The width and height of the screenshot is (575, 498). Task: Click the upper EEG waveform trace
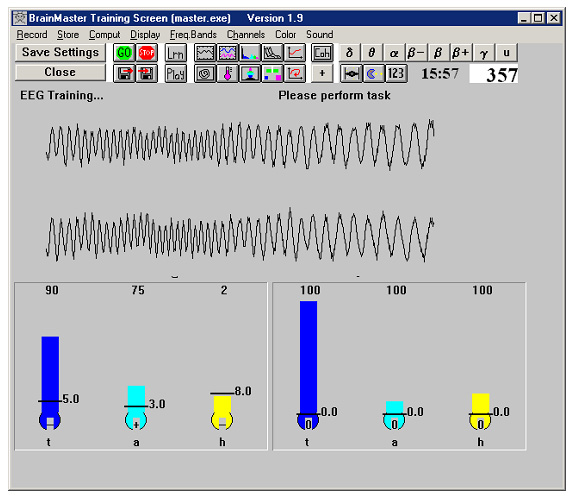click(240, 145)
